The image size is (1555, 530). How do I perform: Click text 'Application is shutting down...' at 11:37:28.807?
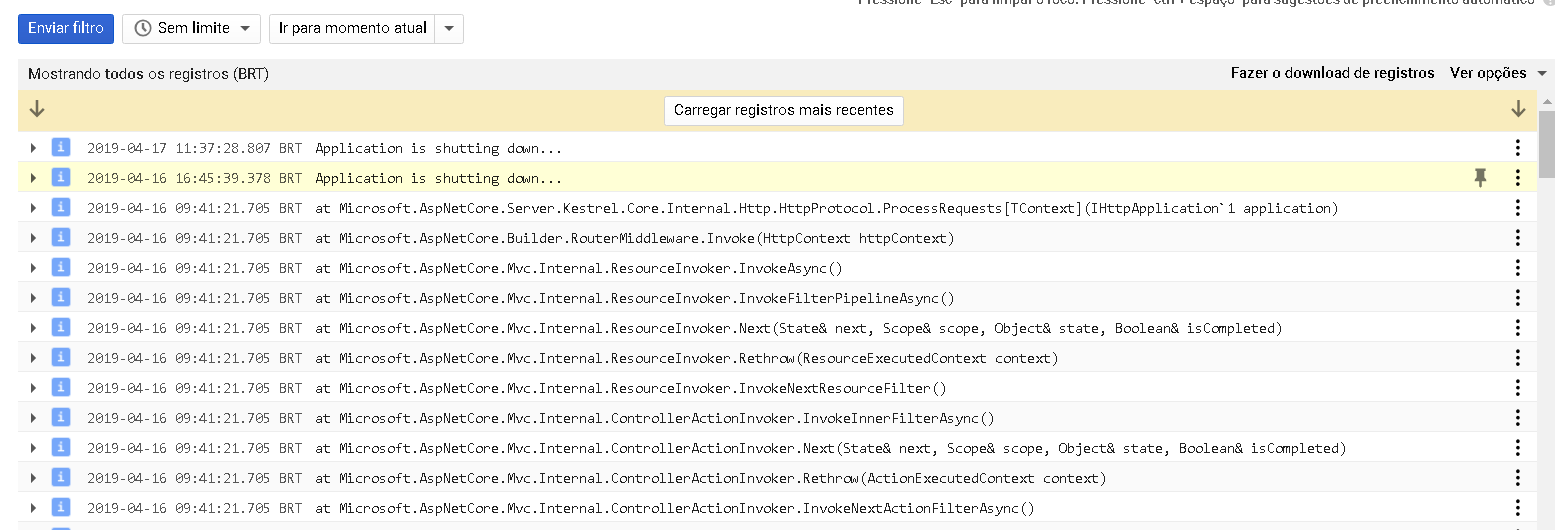pyautogui.click(x=439, y=148)
